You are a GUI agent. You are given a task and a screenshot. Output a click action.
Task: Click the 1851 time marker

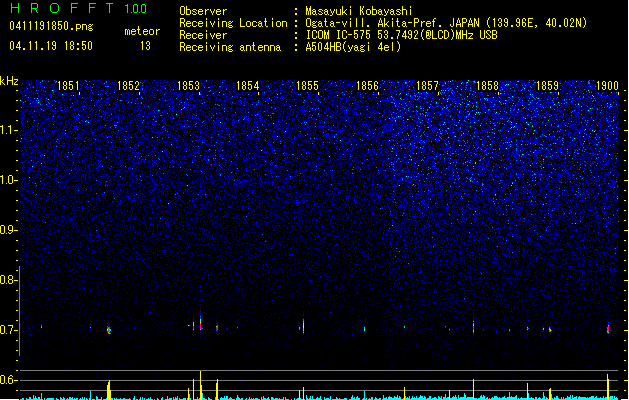coord(68,86)
